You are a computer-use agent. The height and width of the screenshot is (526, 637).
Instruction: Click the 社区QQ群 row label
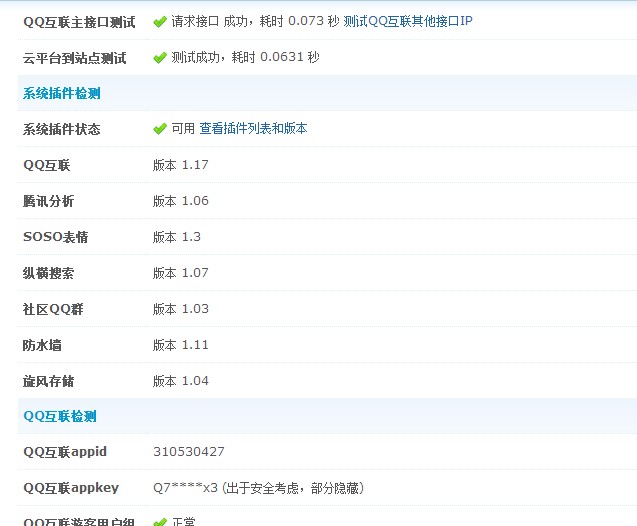(53, 309)
